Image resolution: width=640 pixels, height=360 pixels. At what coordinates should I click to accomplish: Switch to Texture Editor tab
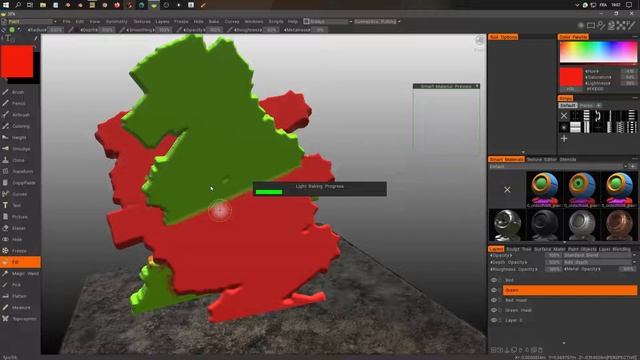click(x=542, y=160)
